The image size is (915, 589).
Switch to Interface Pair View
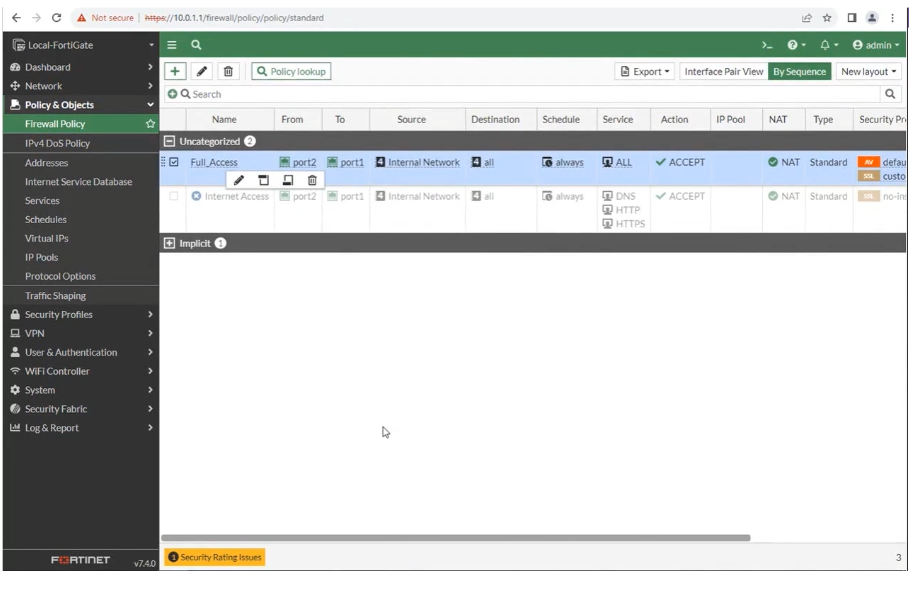click(724, 71)
